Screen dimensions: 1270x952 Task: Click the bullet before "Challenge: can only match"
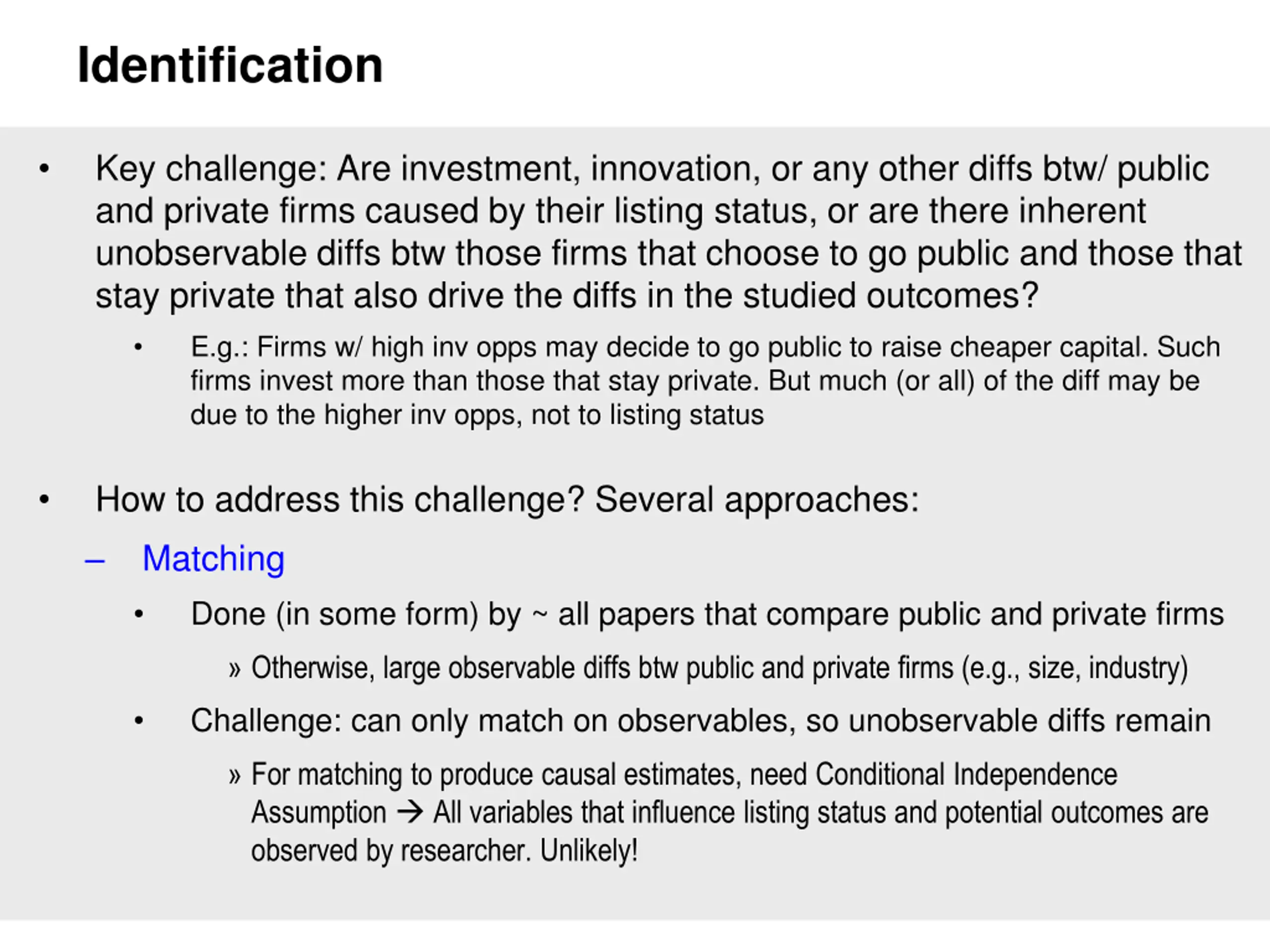tap(138, 721)
